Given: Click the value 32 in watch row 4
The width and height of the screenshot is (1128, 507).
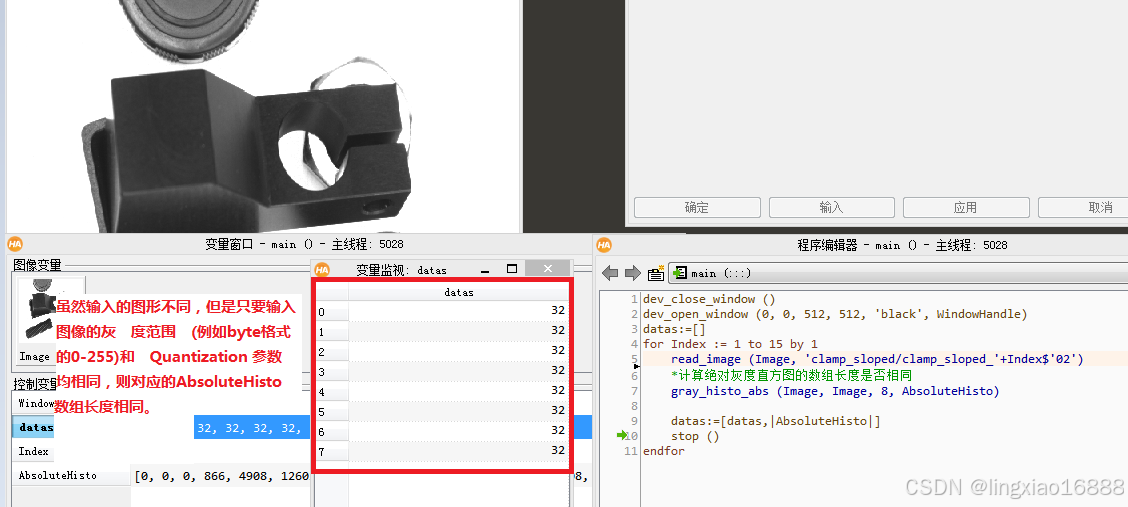Looking at the screenshot, I should [x=558, y=390].
